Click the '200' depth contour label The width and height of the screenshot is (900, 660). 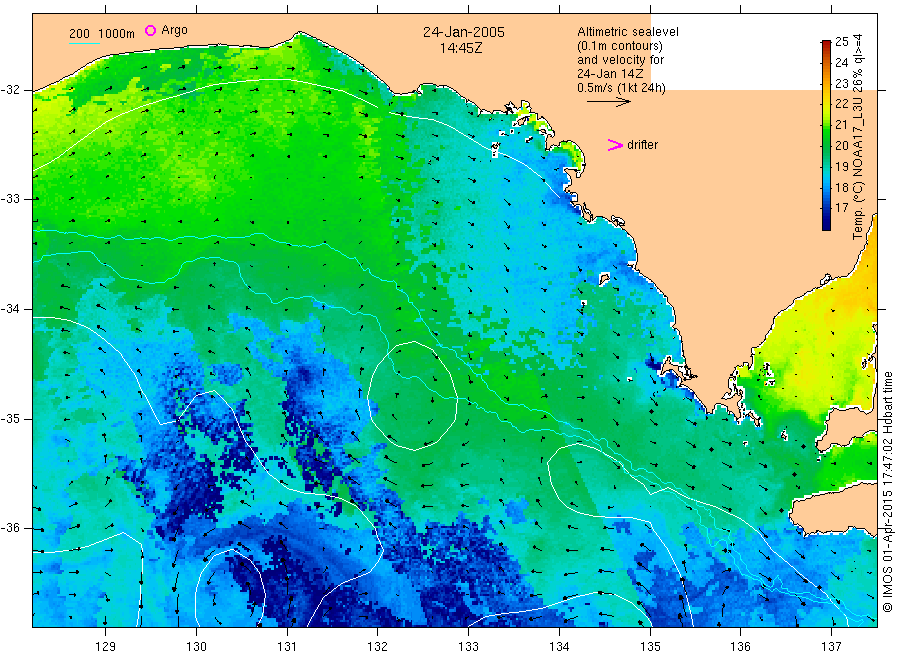[x=79, y=34]
